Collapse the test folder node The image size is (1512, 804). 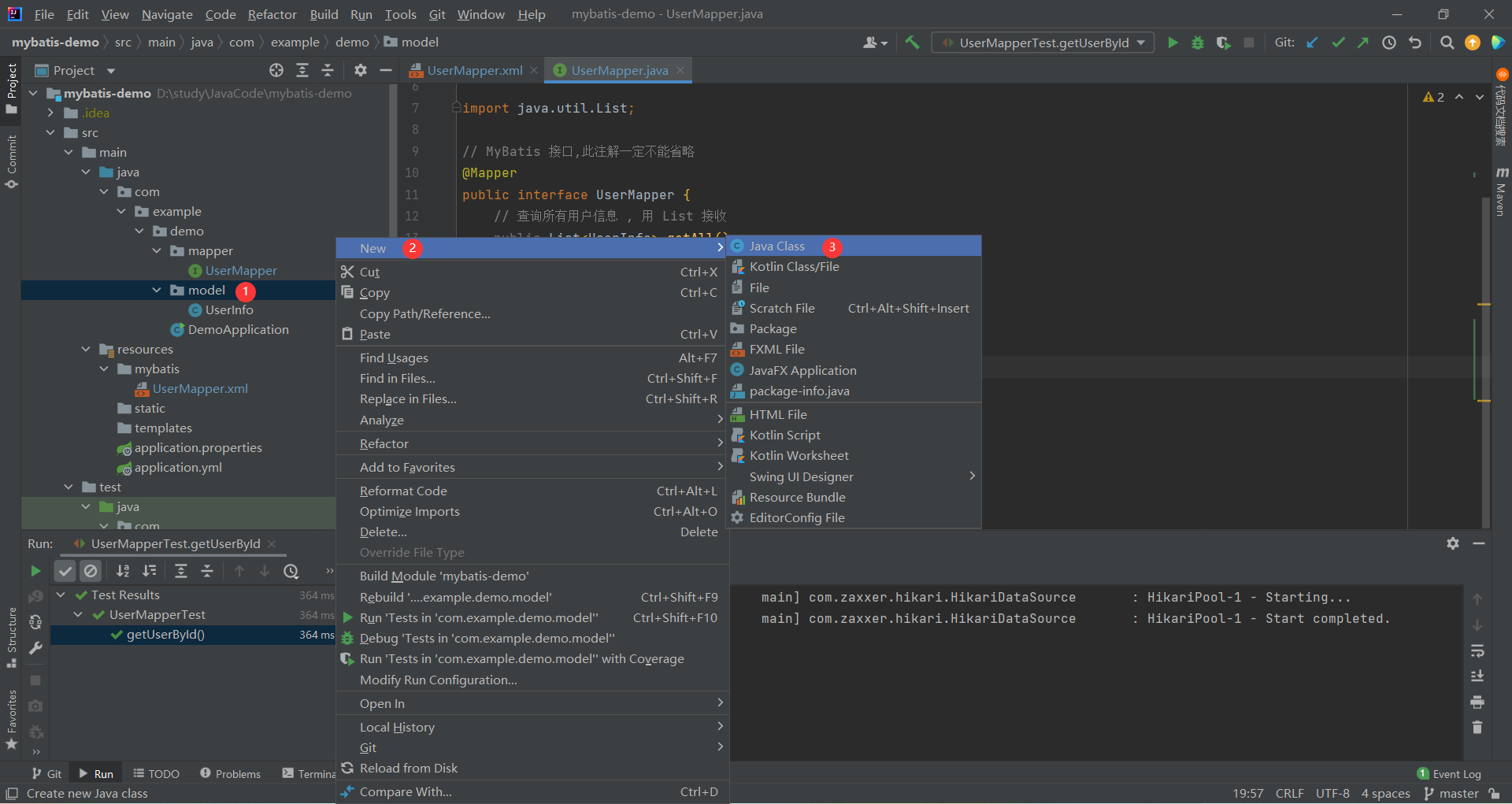pos(69,487)
